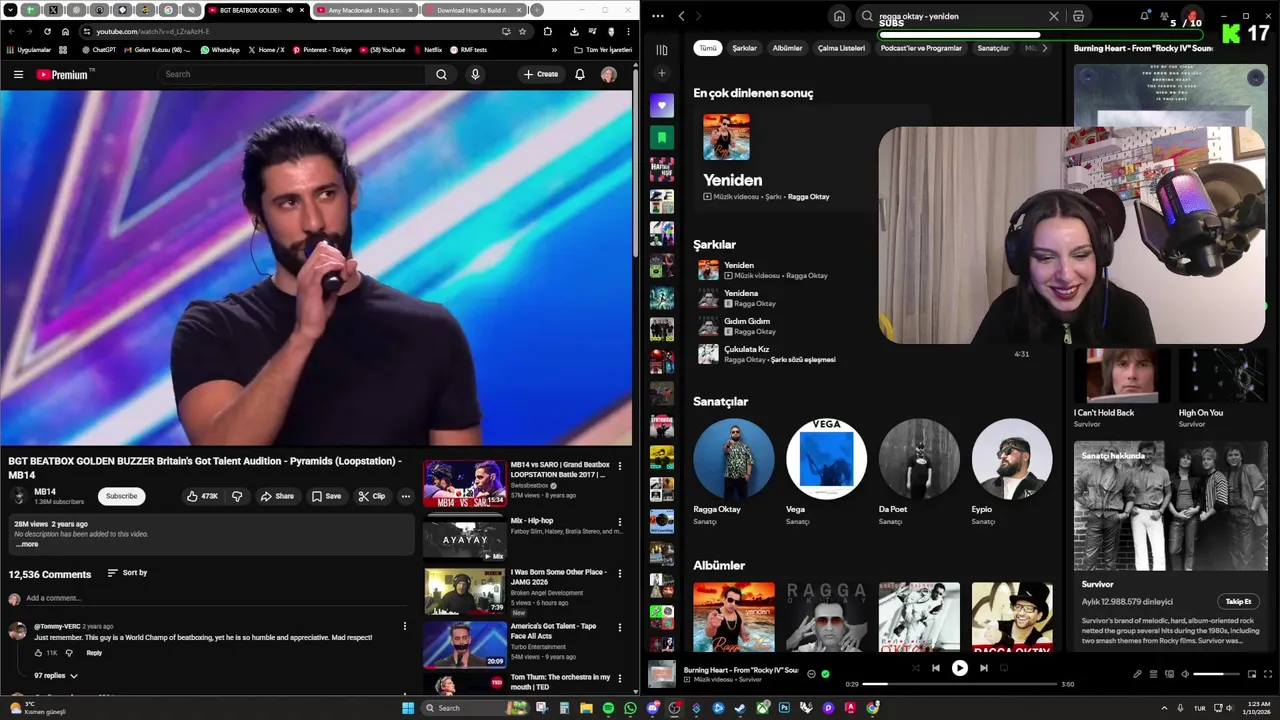Open the Windows Start menu
Screen dimensions: 1280x720
coord(408,708)
